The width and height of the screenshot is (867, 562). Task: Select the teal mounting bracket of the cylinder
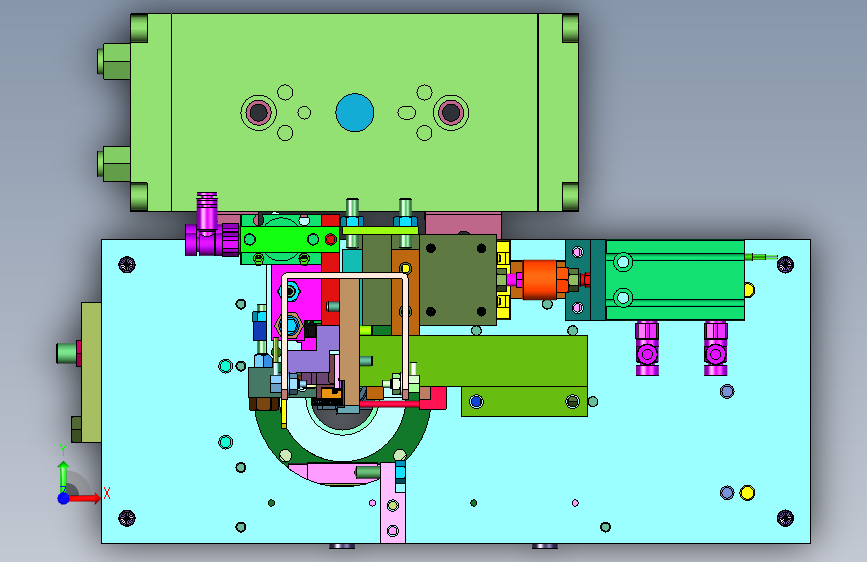point(585,280)
